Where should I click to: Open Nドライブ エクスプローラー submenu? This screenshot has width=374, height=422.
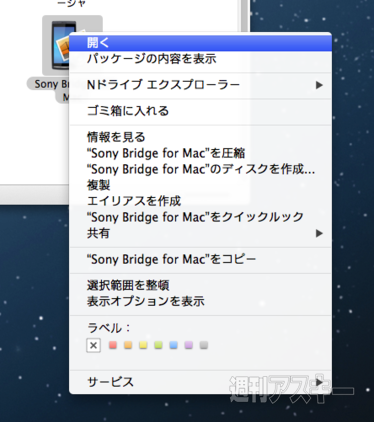[200, 85]
